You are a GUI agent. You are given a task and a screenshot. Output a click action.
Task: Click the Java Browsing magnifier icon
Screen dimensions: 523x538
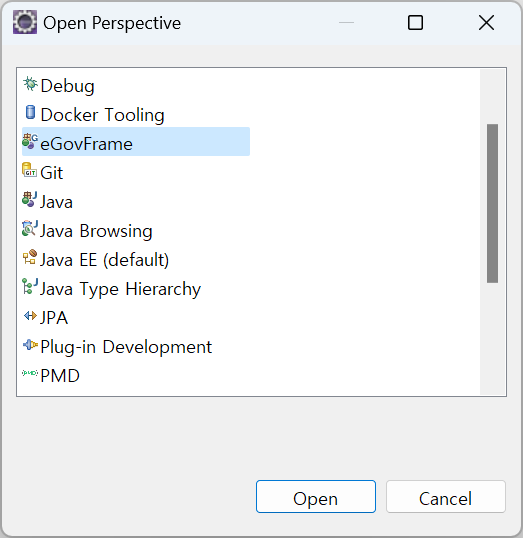(x=30, y=229)
